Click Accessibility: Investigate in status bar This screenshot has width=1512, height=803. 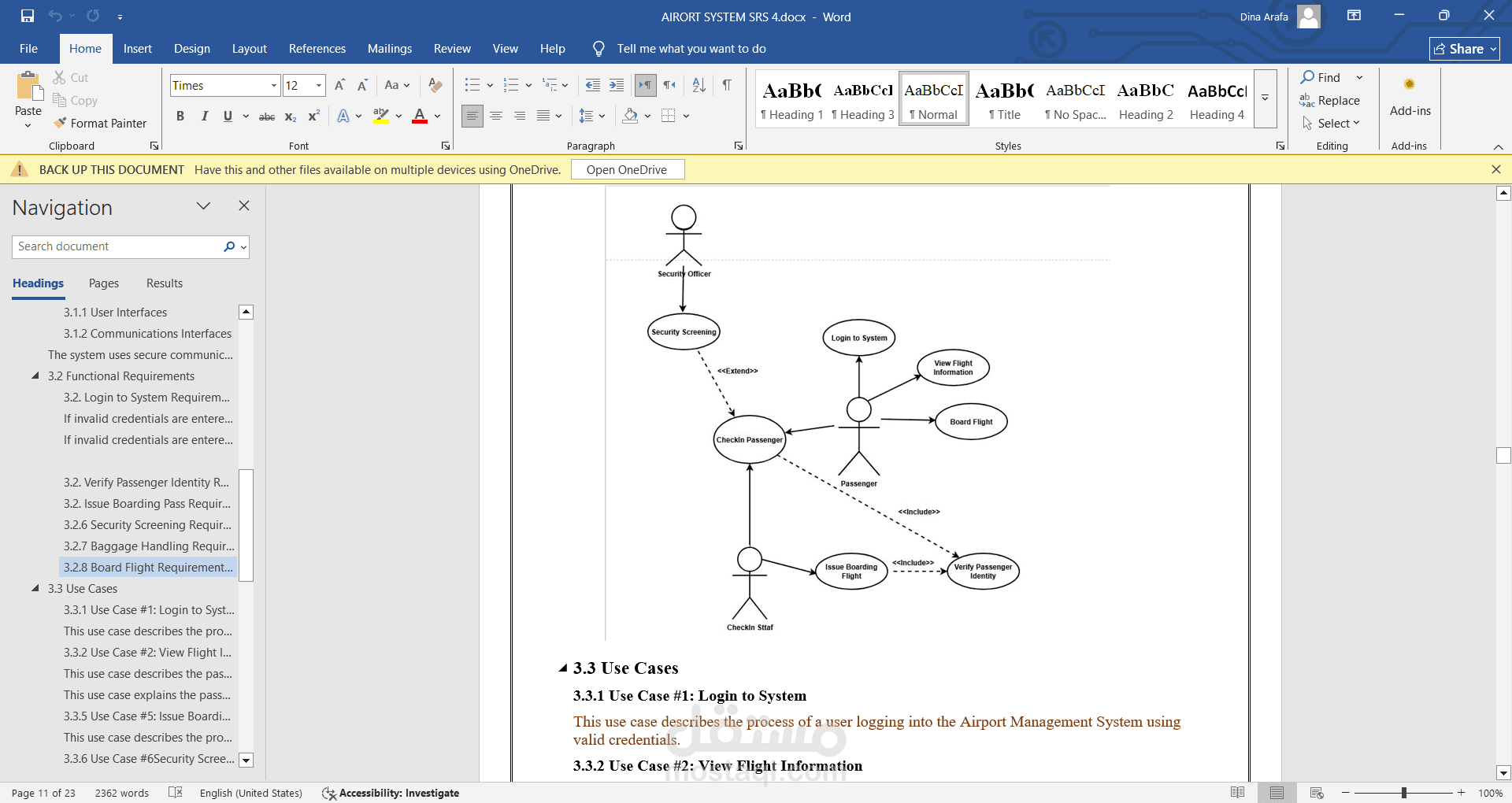[391, 793]
